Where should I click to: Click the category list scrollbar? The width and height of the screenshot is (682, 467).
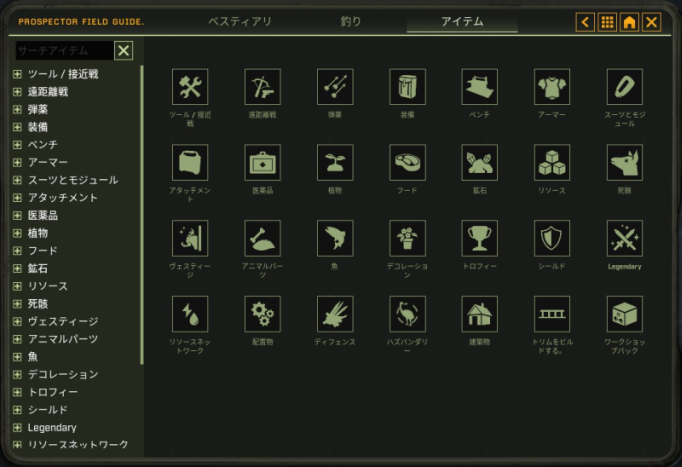pyautogui.click(x=142, y=215)
